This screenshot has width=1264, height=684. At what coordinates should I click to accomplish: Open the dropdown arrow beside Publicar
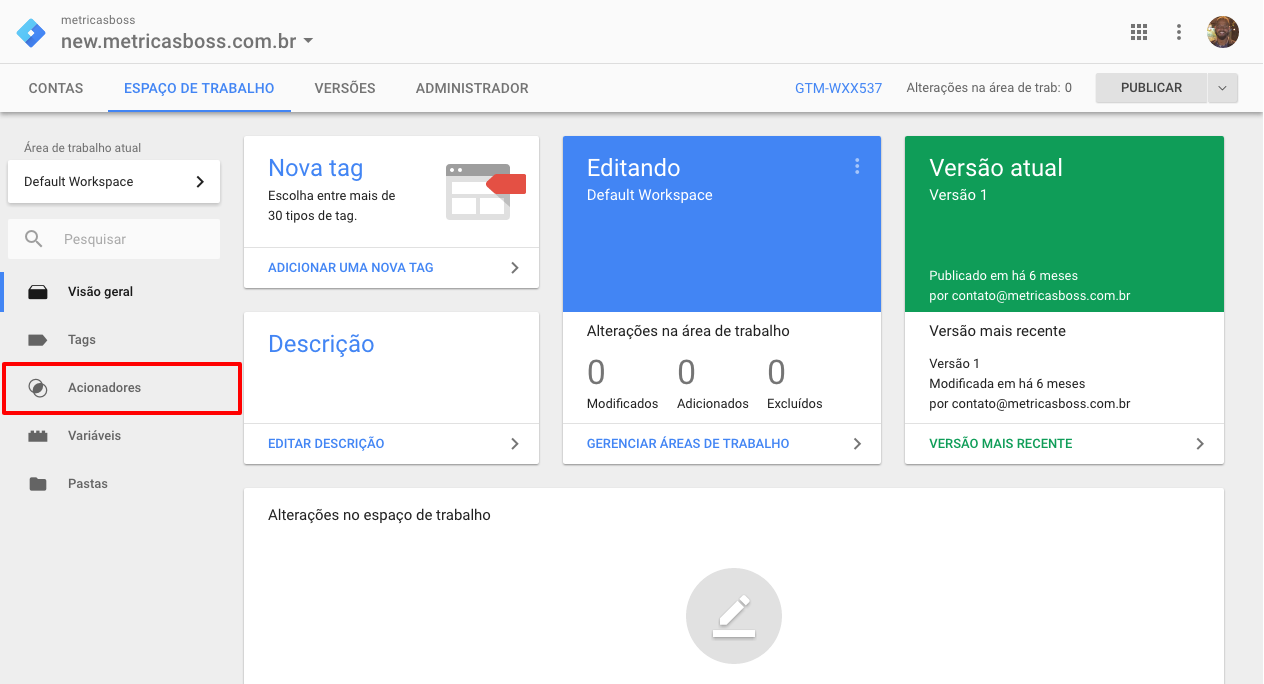click(1222, 88)
